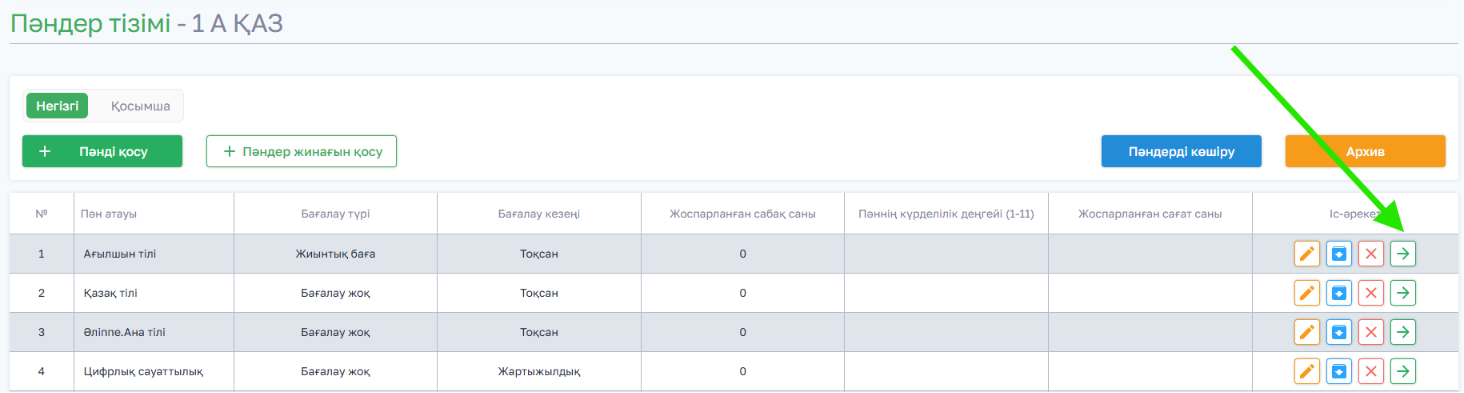Delete the Әліппе.Ана тілі subject row
Screen dimensions: 1464x393
pos(1371,332)
